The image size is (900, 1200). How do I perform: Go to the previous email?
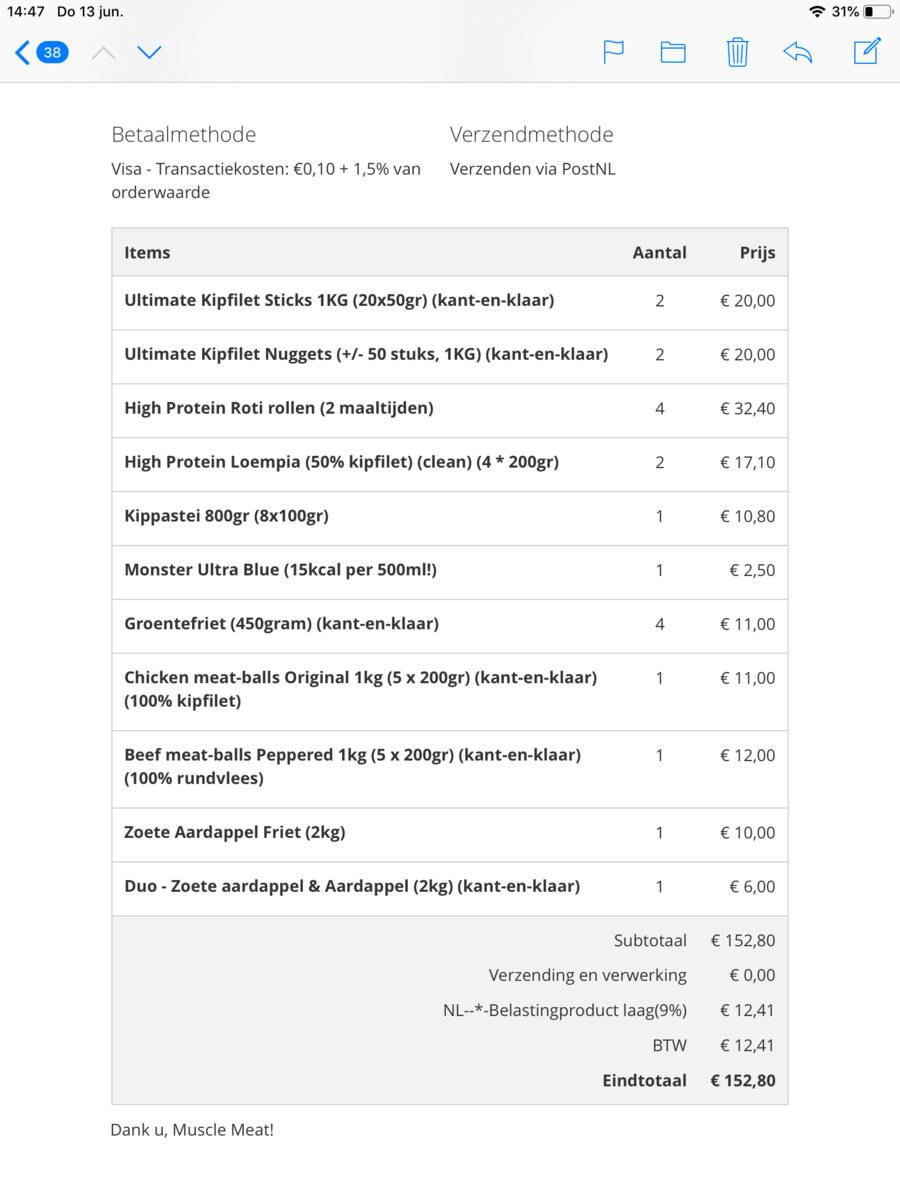[x=103, y=52]
